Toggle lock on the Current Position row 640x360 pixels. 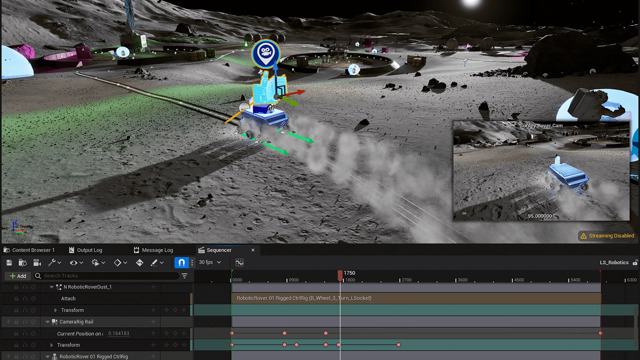[x=16, y=333]
